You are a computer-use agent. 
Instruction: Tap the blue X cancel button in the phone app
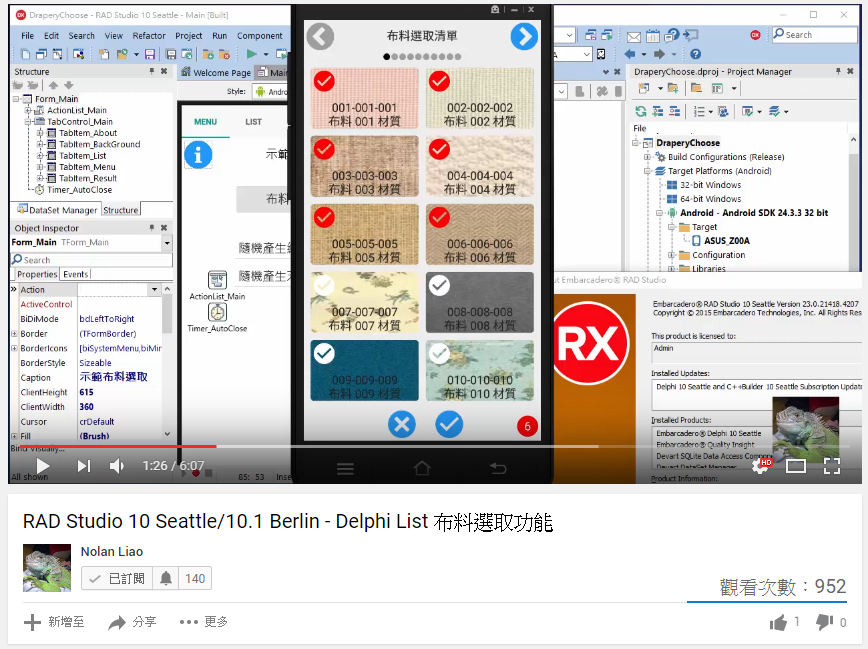402,425
